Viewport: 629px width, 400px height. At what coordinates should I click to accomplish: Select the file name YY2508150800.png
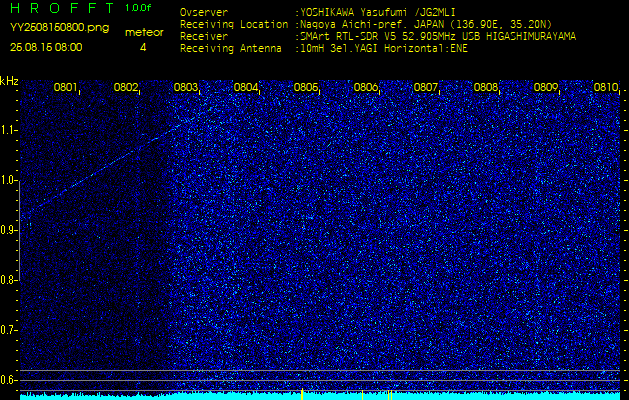[x=59, y=27]
